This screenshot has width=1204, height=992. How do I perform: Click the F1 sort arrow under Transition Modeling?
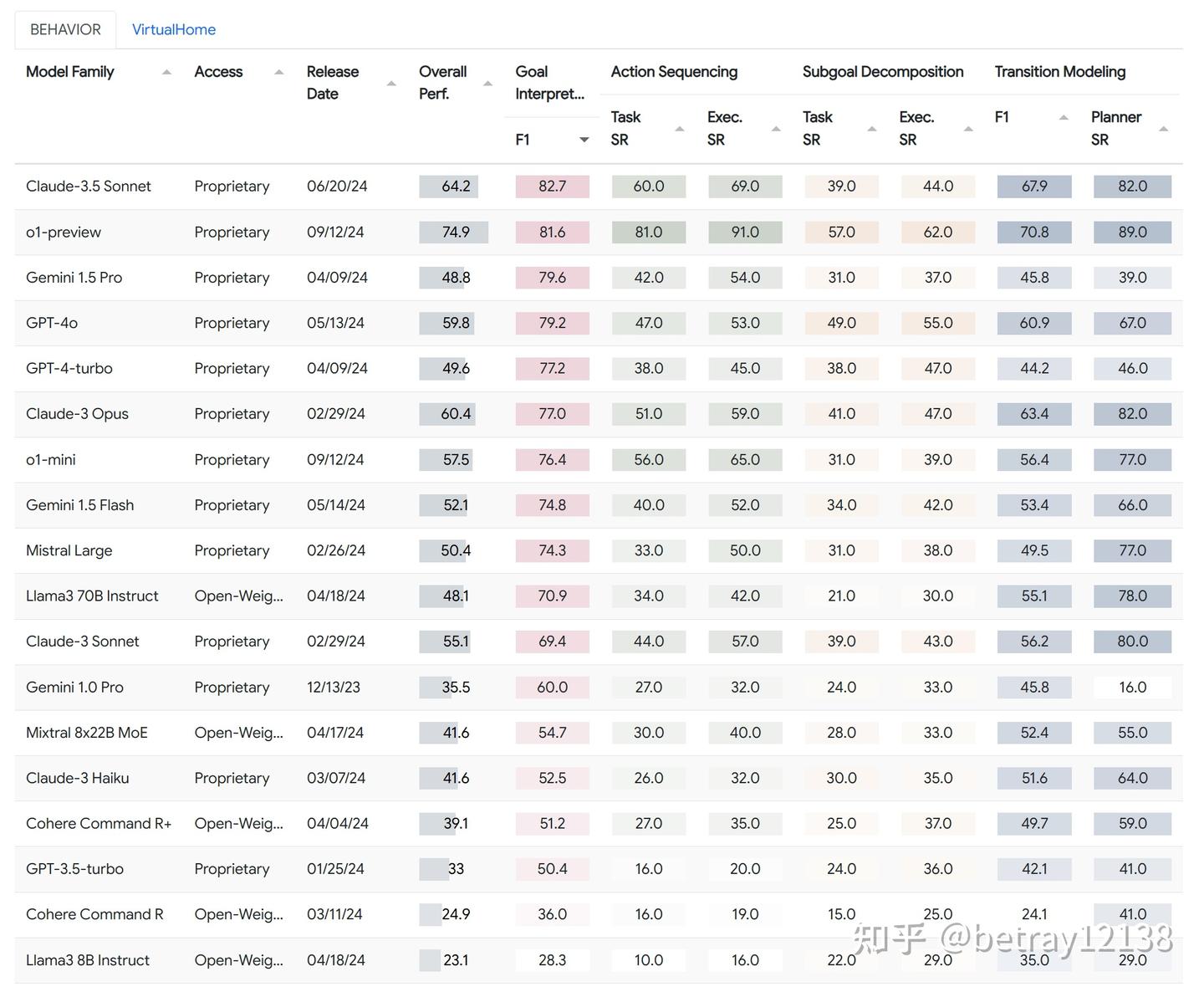click(x=1064, y=117)
